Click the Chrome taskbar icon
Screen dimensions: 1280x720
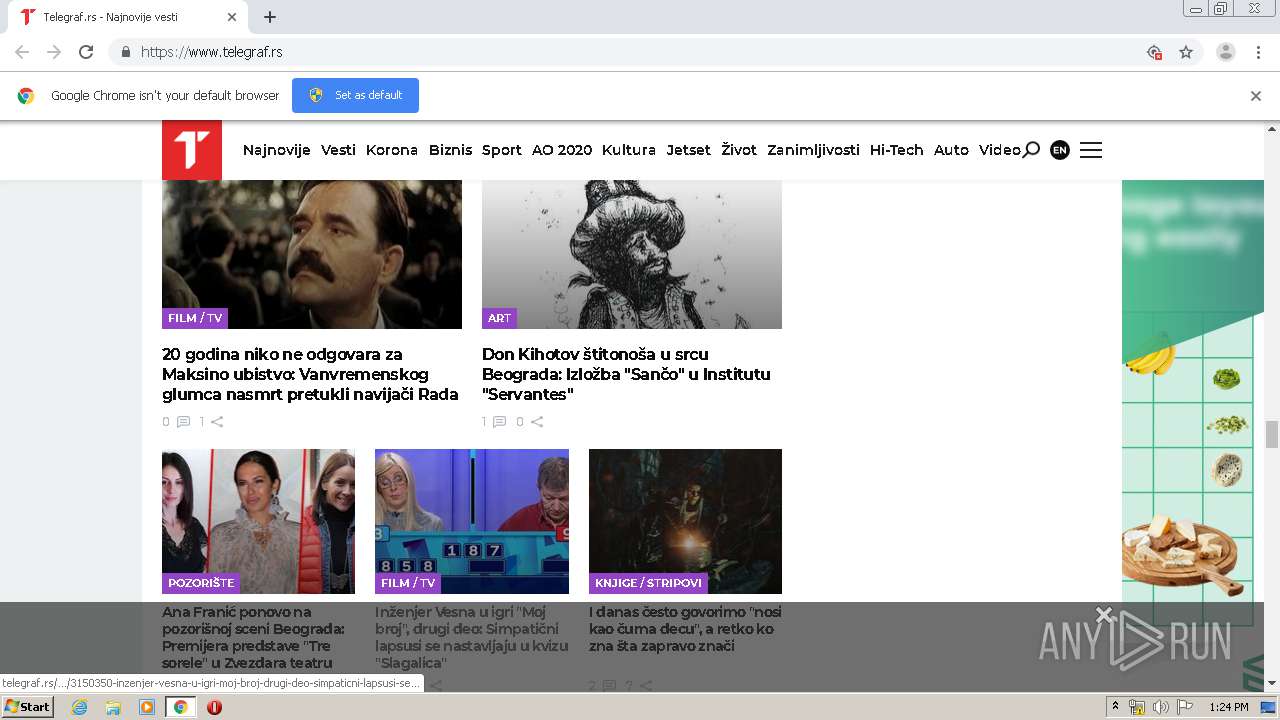(x=181, y=707)
